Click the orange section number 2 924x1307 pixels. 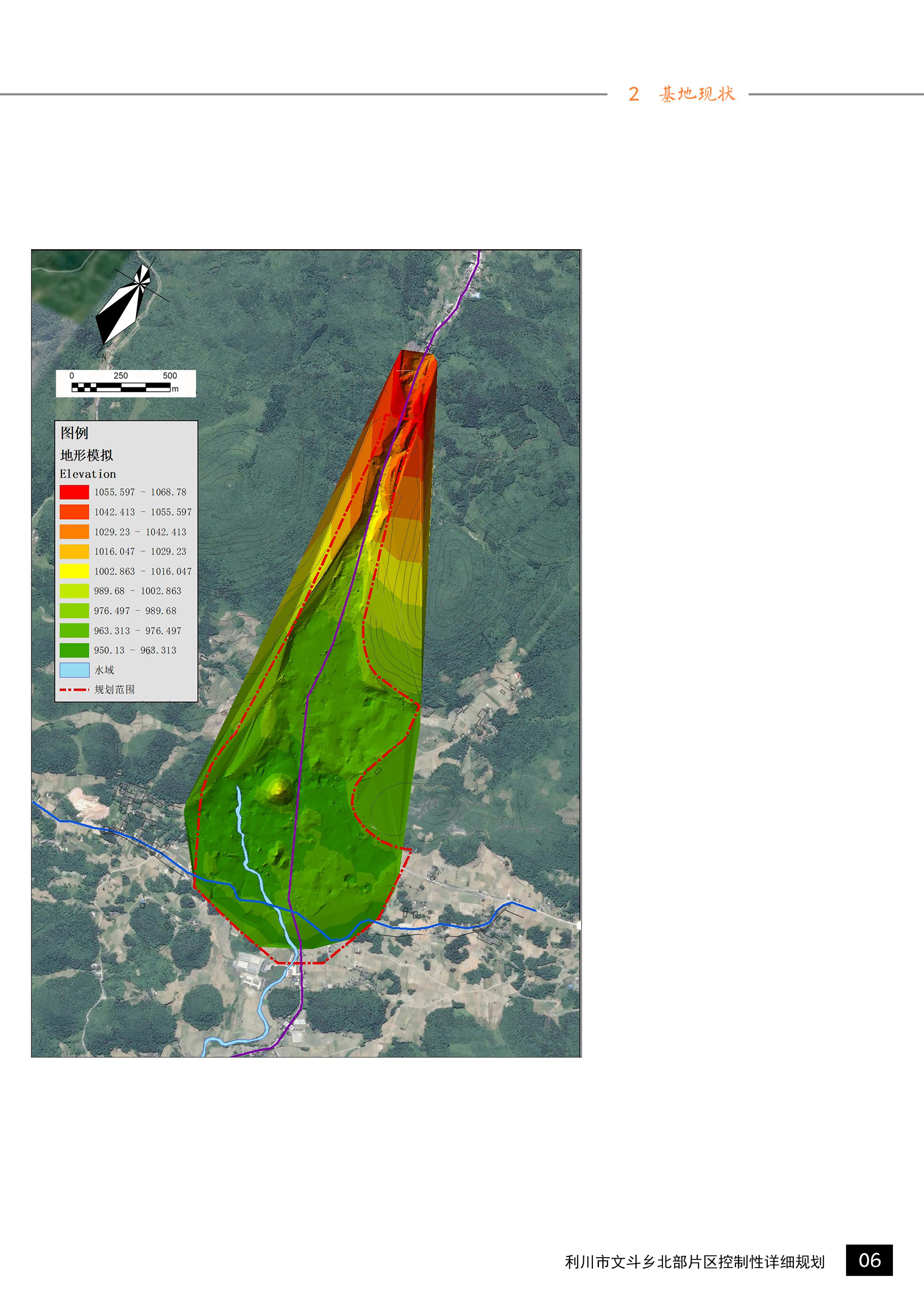point(634,94)
